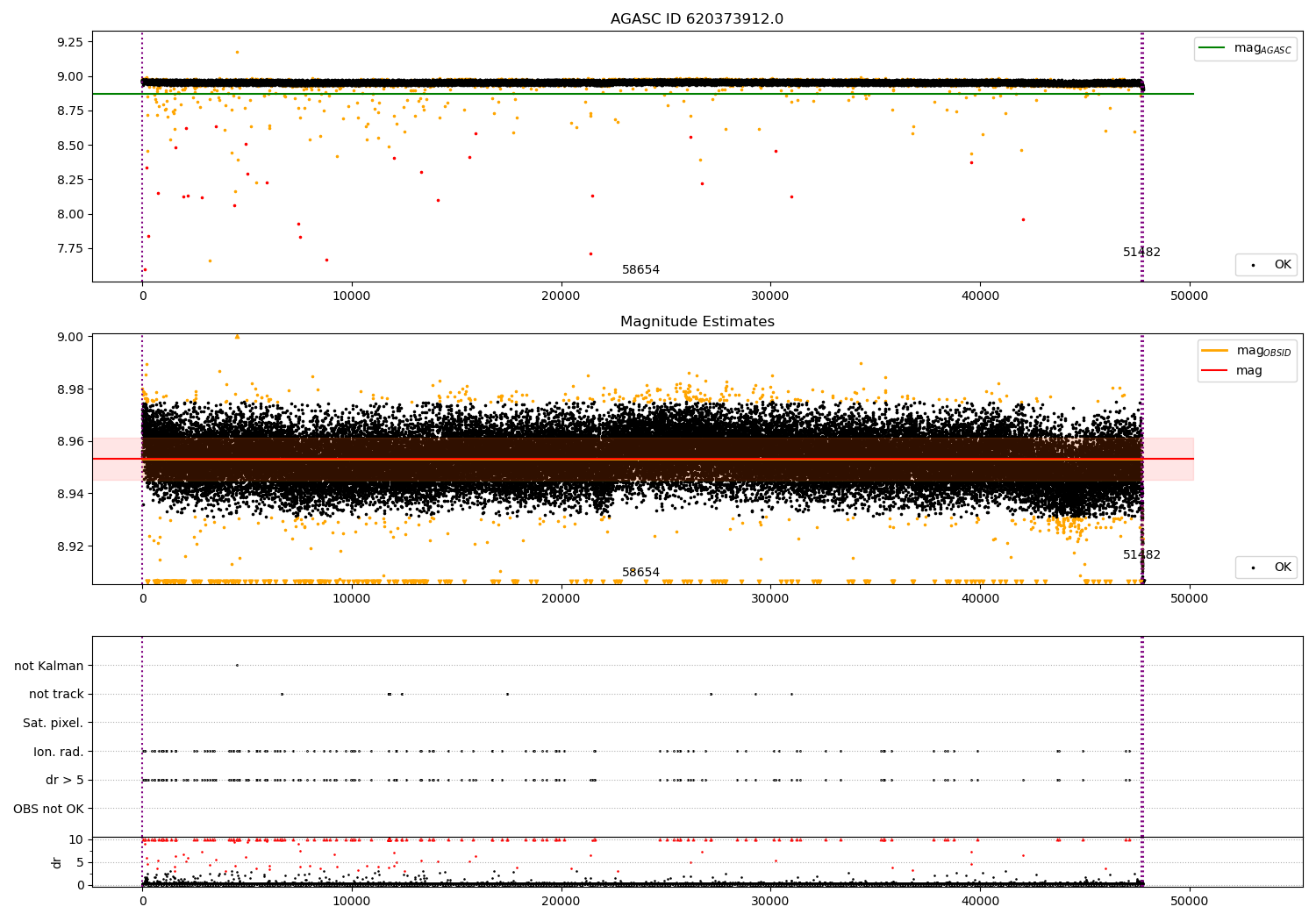Click the 40000 x-axis tick under the middle plot
The width and height of the screenshot is (1316, 921).
pyautogui.click(x=980, y=599)
